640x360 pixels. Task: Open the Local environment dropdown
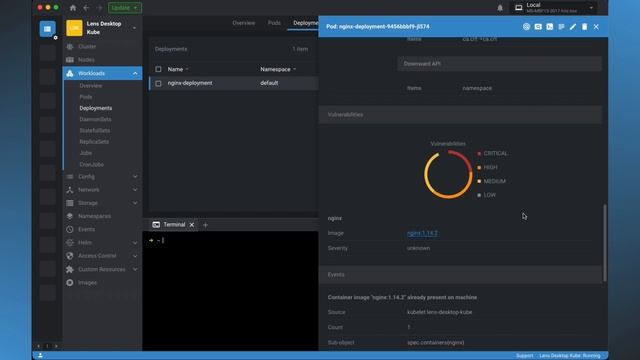coord(591,8)
